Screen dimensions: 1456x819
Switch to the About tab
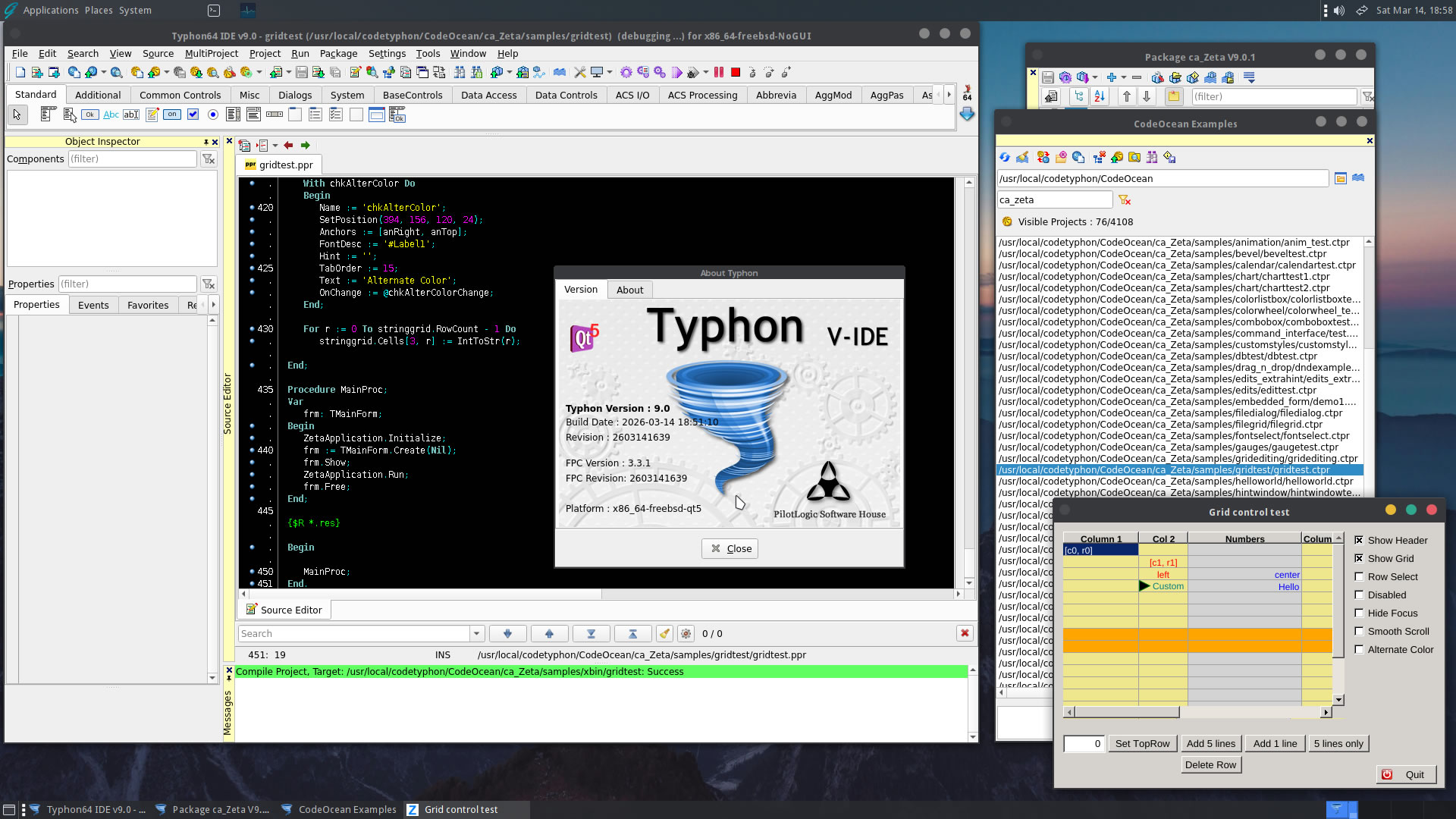pyautogui.click(x=629, y=290)
